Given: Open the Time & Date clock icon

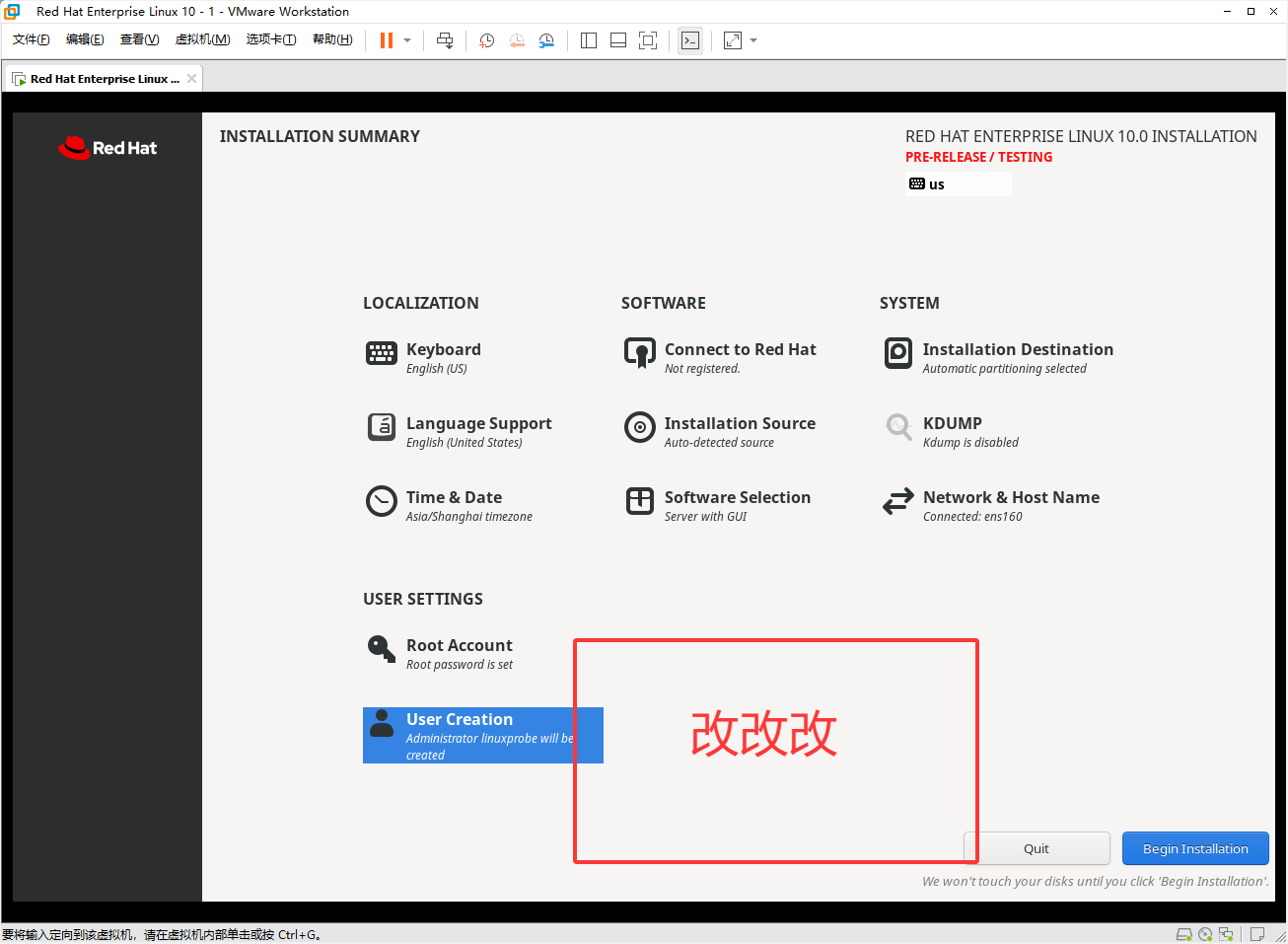Looking at the screenshot, I should click(382, 501).
